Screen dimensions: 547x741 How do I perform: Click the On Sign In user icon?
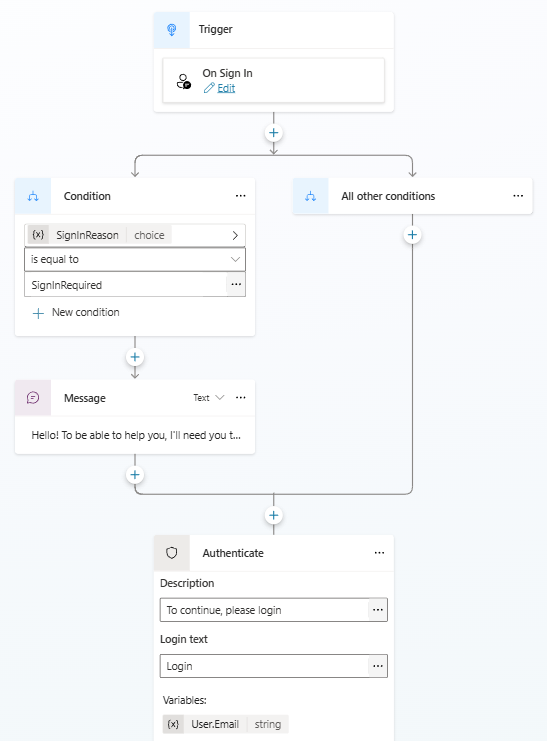click(183, 81)
